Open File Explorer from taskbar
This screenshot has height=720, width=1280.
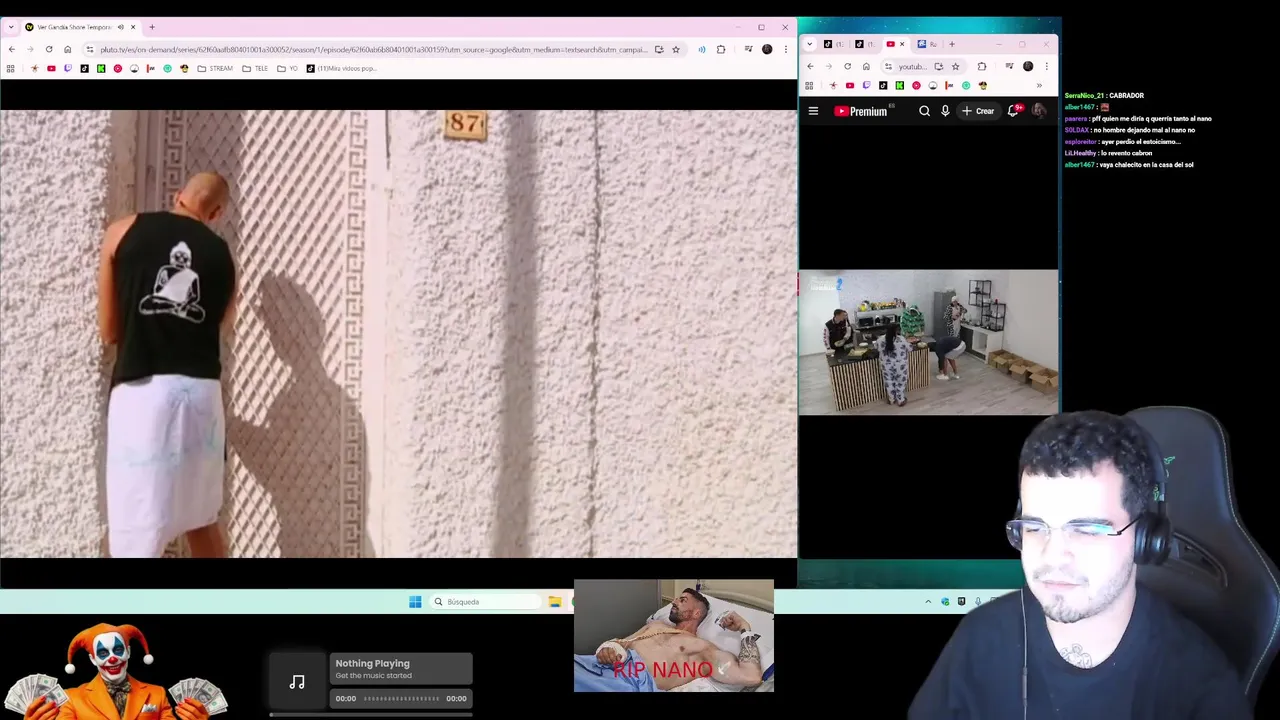(x=554, y=602)
